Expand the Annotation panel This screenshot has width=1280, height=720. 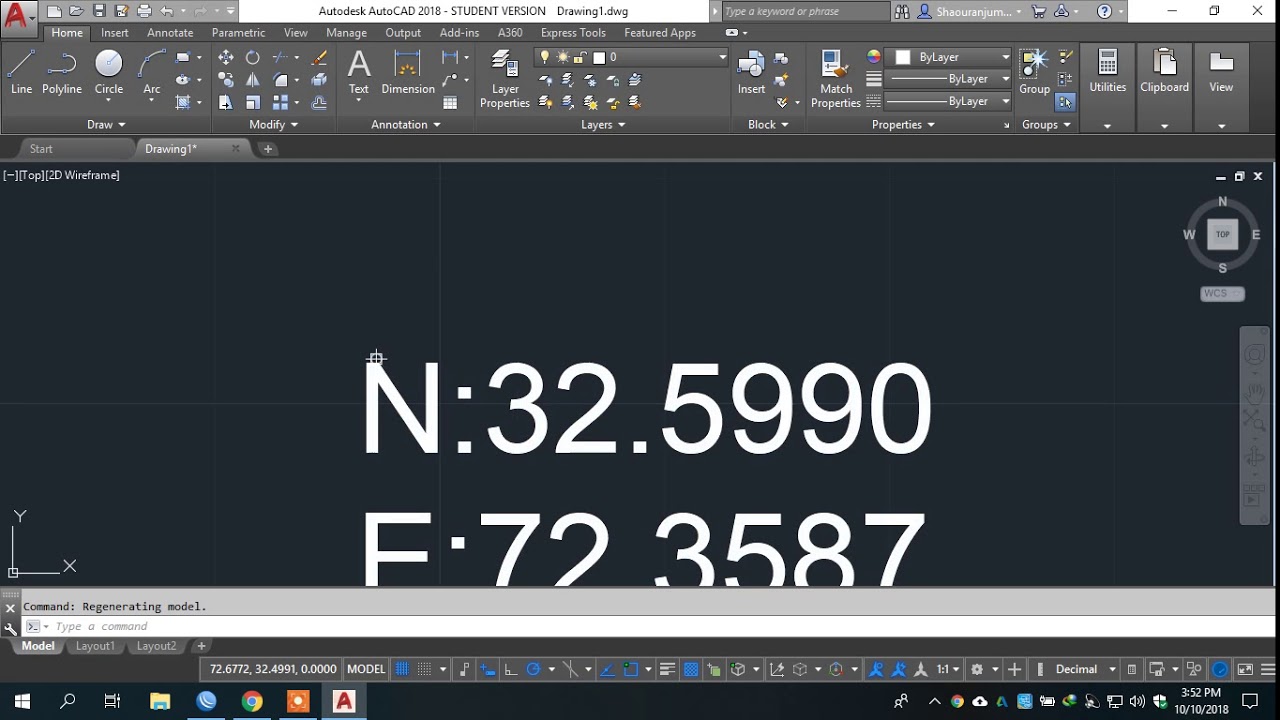[406, 124]
